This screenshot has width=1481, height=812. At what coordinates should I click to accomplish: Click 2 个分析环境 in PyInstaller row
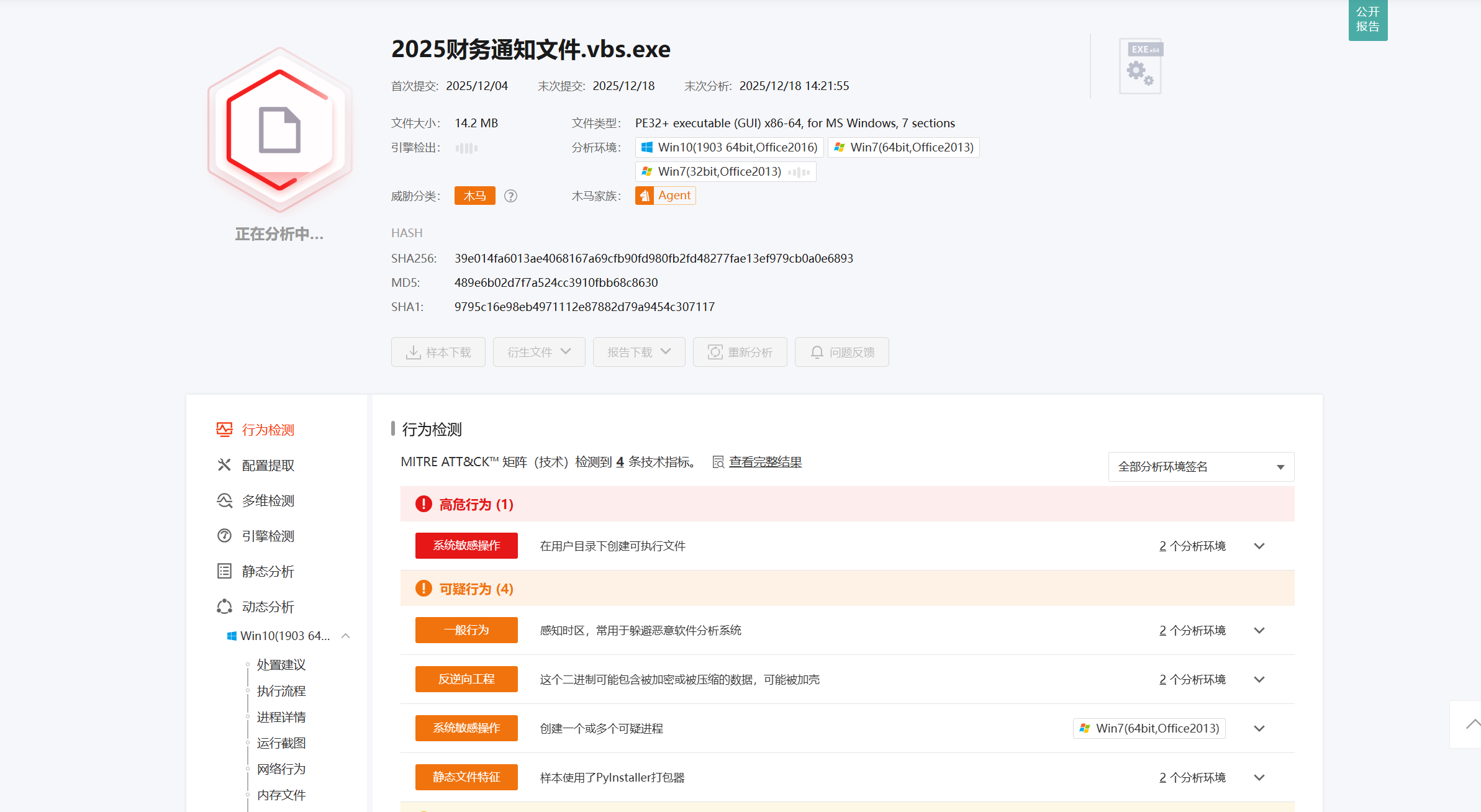click(1192, 777)
